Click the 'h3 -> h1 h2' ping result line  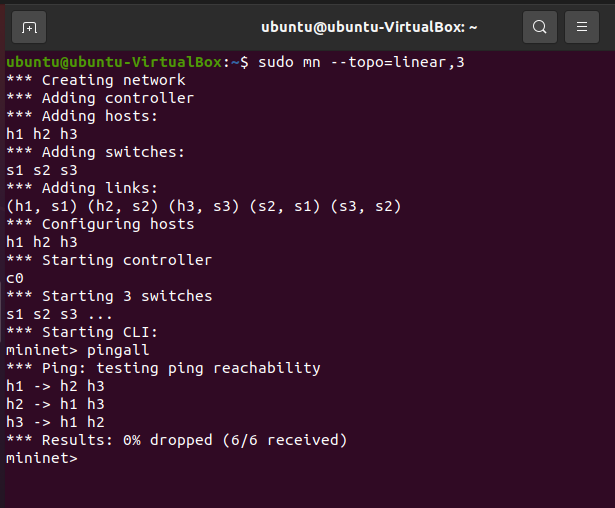pos(55,422)
